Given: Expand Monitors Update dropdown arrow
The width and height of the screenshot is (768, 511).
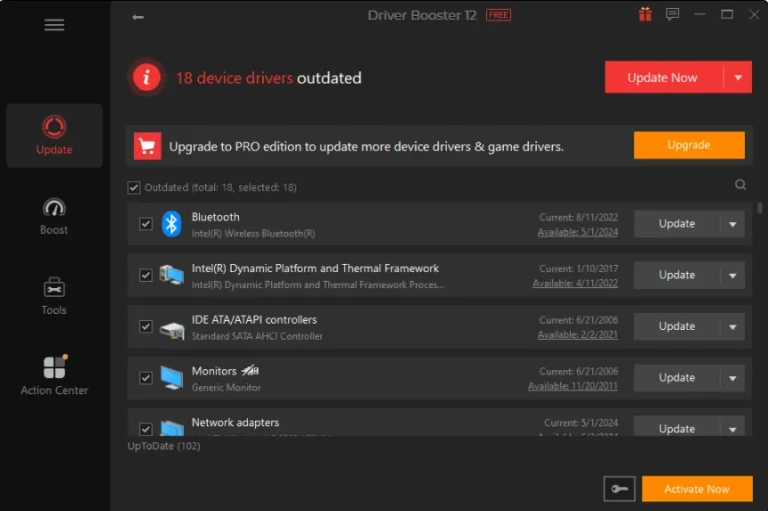Looking at the screenshot, I should [x=733, y=378].
